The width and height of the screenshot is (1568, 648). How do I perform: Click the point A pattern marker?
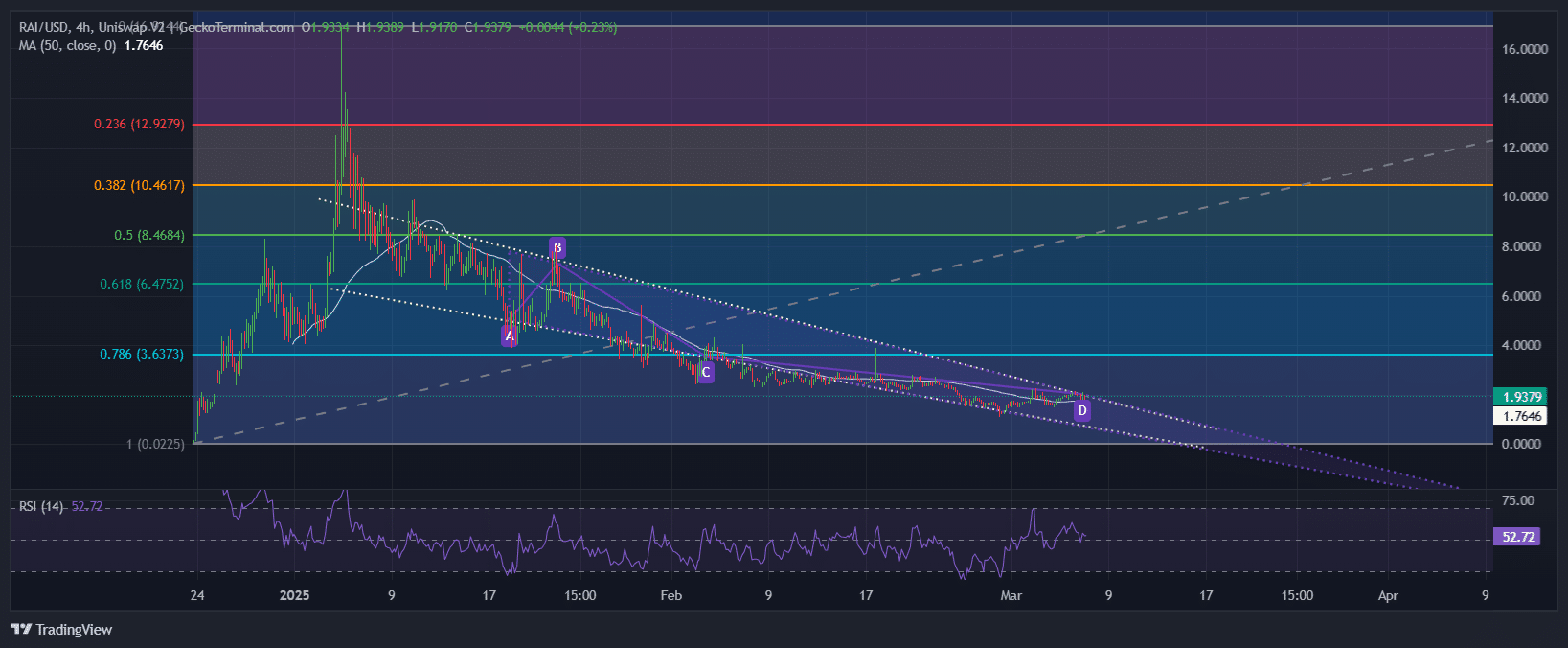pos(510,336)
